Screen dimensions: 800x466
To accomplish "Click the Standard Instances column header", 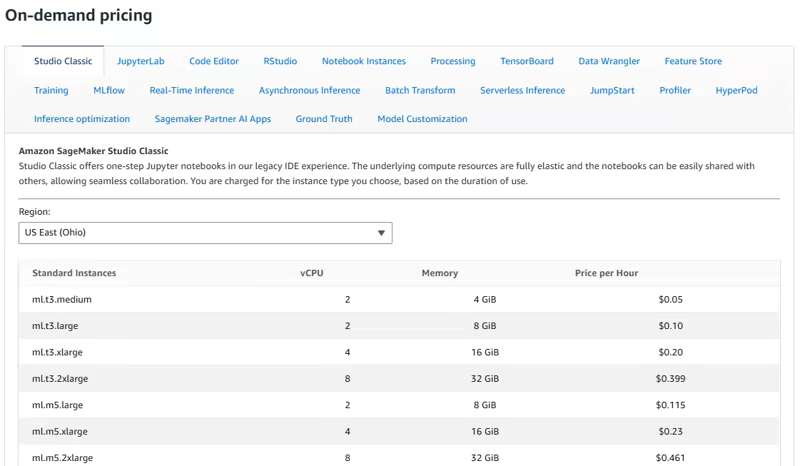I will pyautogui.click(x=74, y=273).
